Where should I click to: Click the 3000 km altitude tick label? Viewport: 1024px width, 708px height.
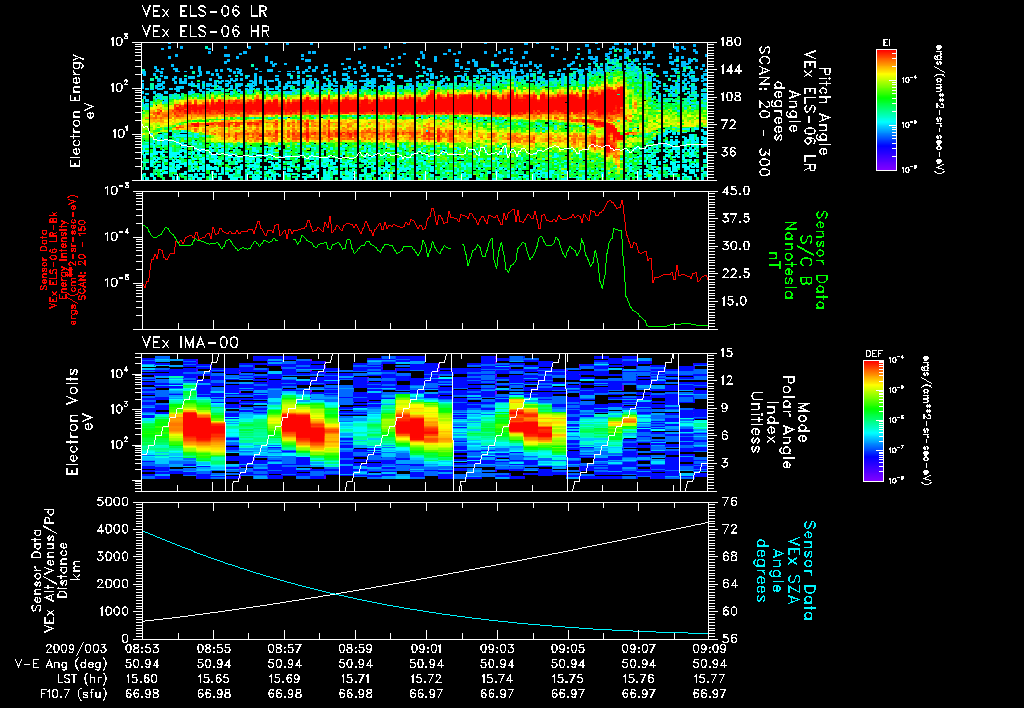113,556
